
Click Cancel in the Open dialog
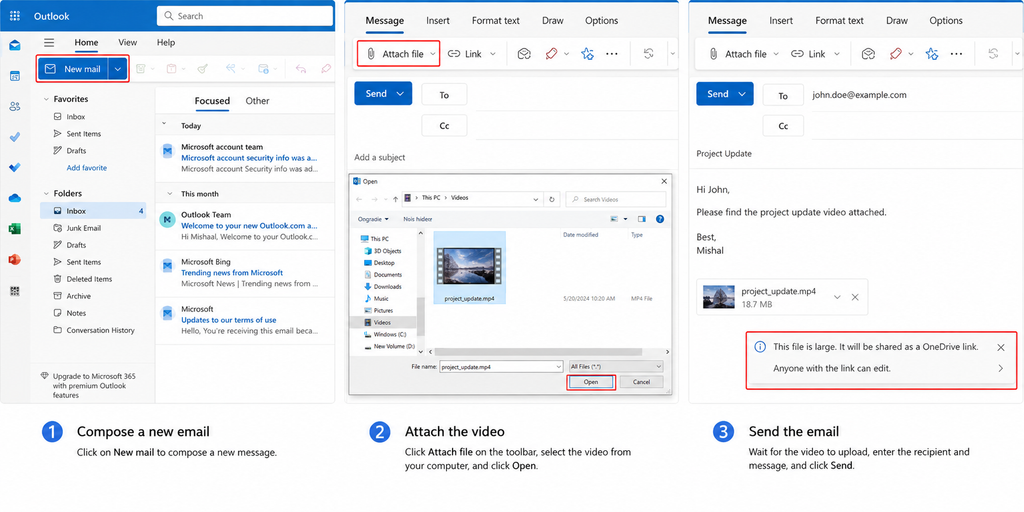(641, 382)
